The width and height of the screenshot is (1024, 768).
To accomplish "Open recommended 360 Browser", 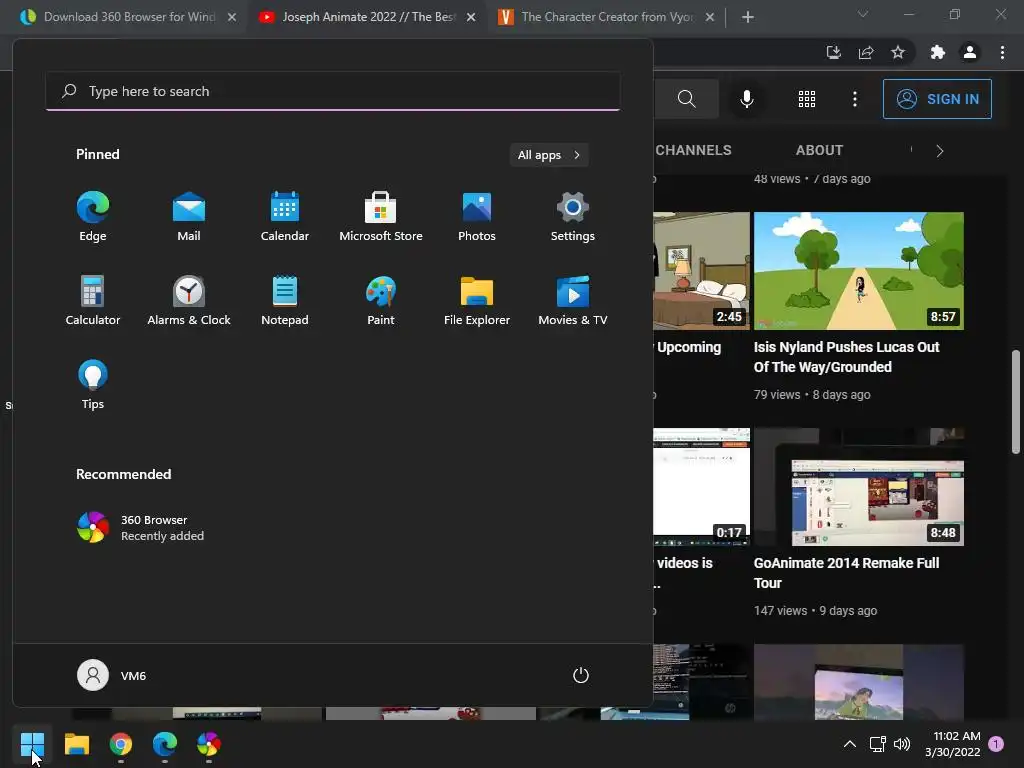I will pos(140,528).
